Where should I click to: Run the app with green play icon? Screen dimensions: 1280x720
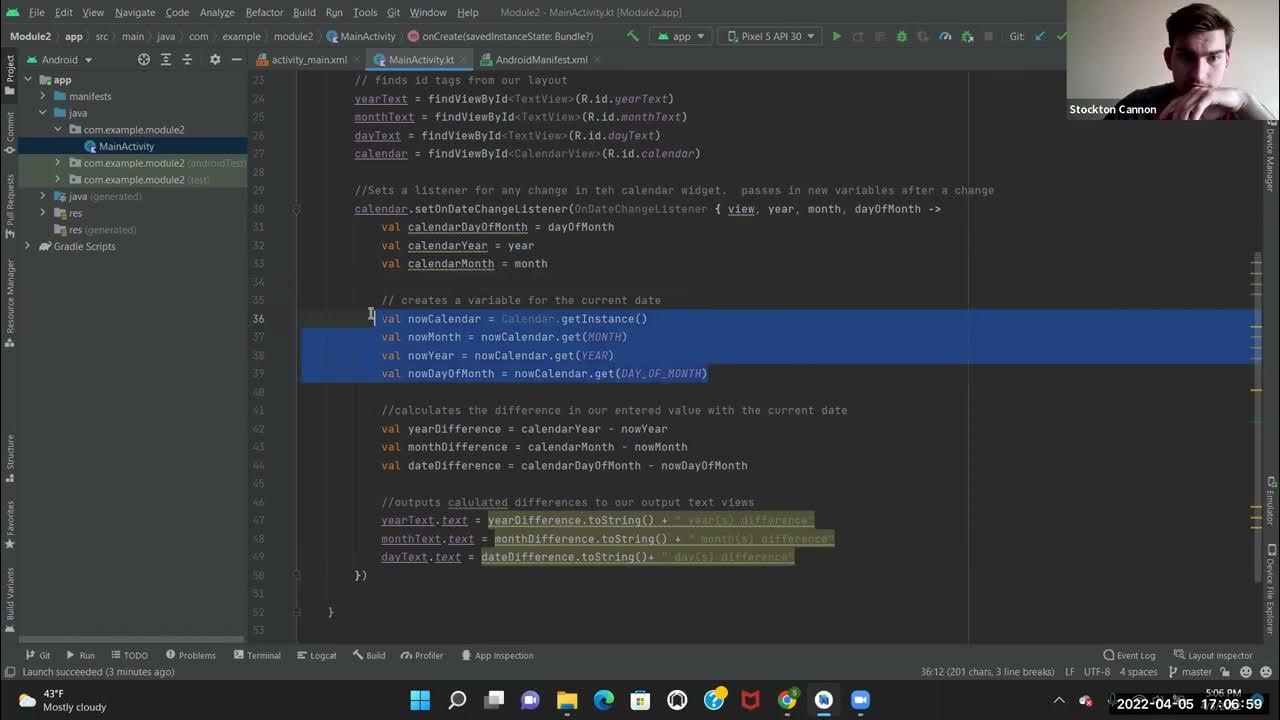point(837,36)
